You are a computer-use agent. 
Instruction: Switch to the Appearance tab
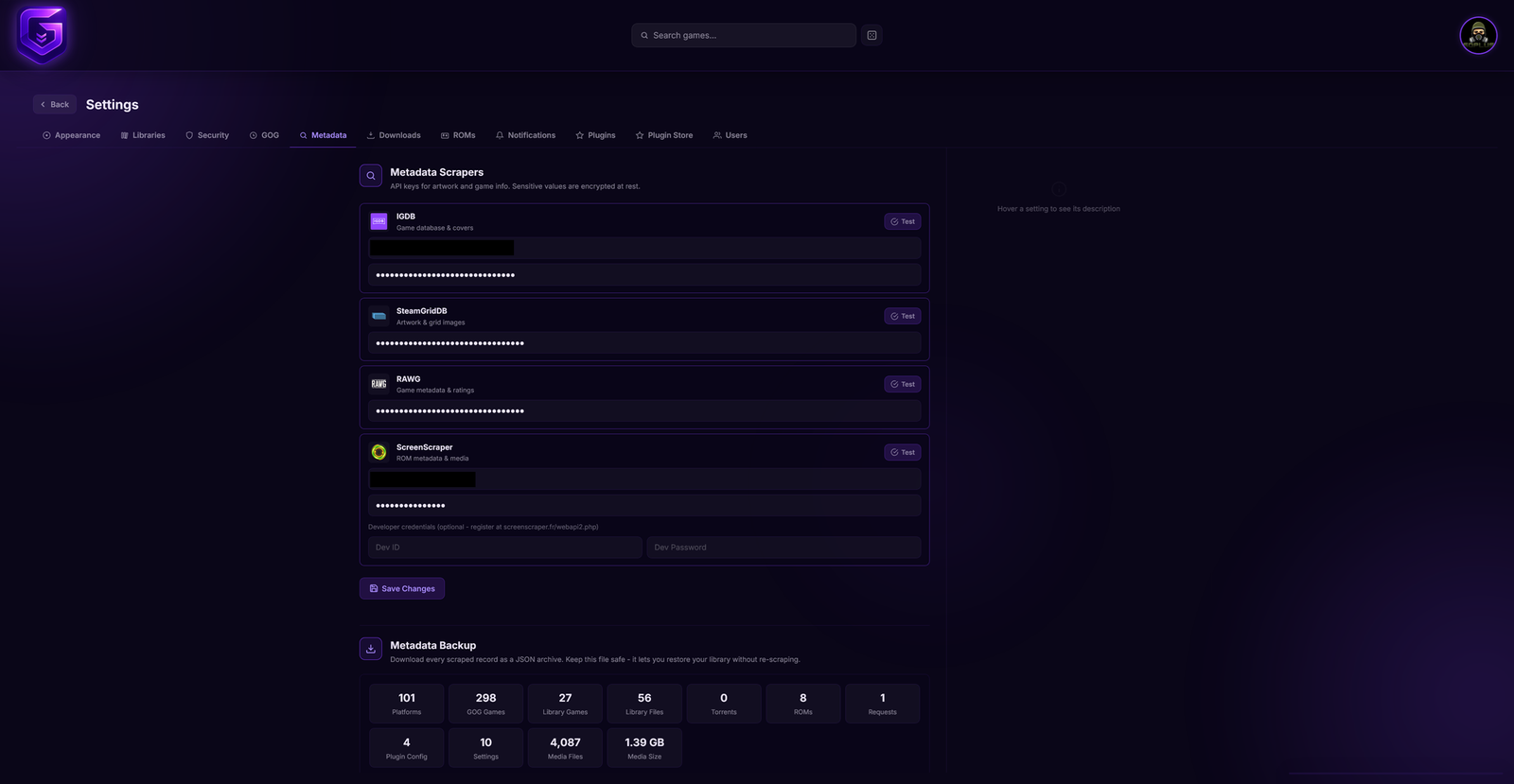click(x=71, y=135)
